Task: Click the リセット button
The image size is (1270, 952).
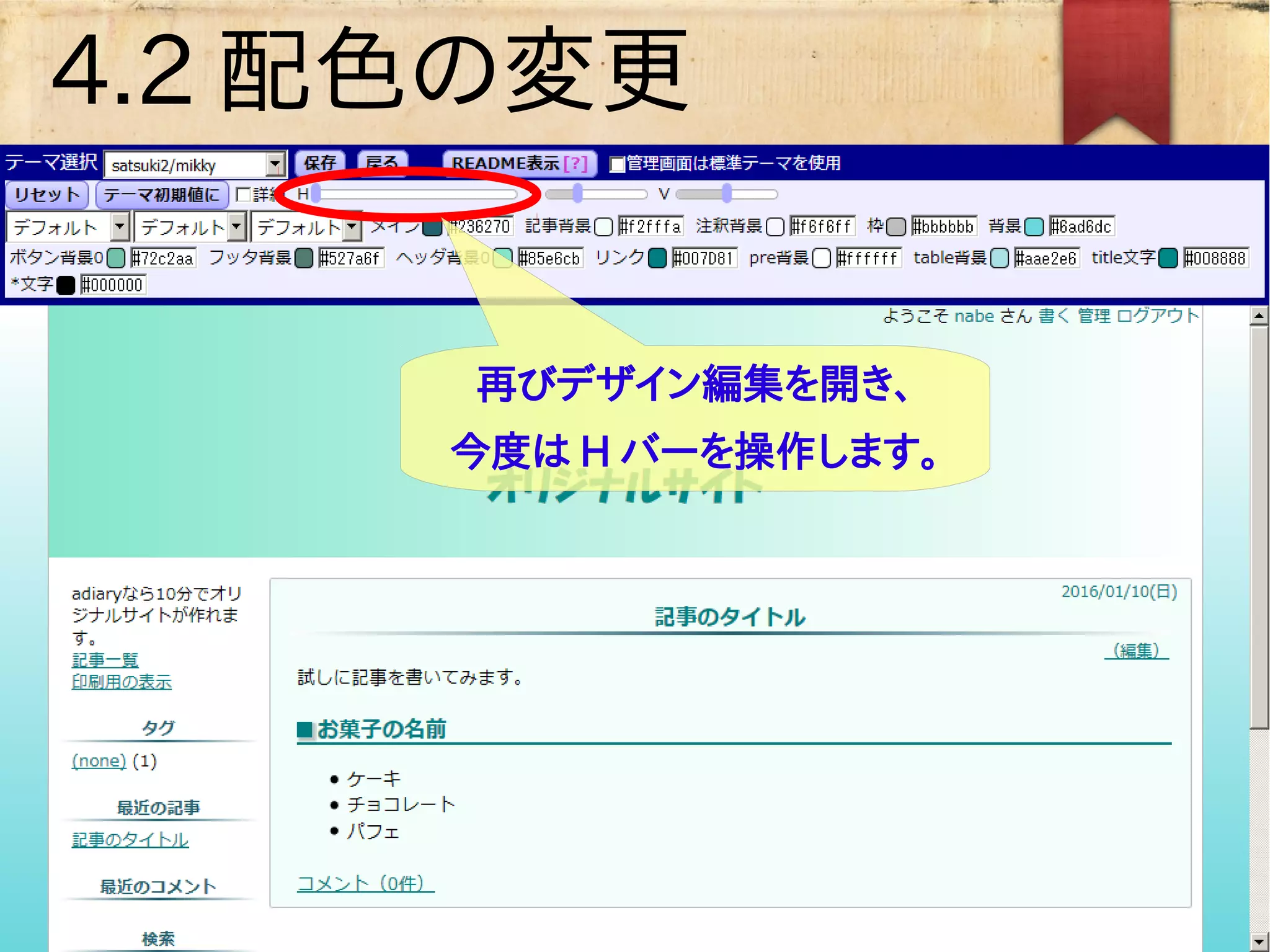Action: [x=47, y=195]
